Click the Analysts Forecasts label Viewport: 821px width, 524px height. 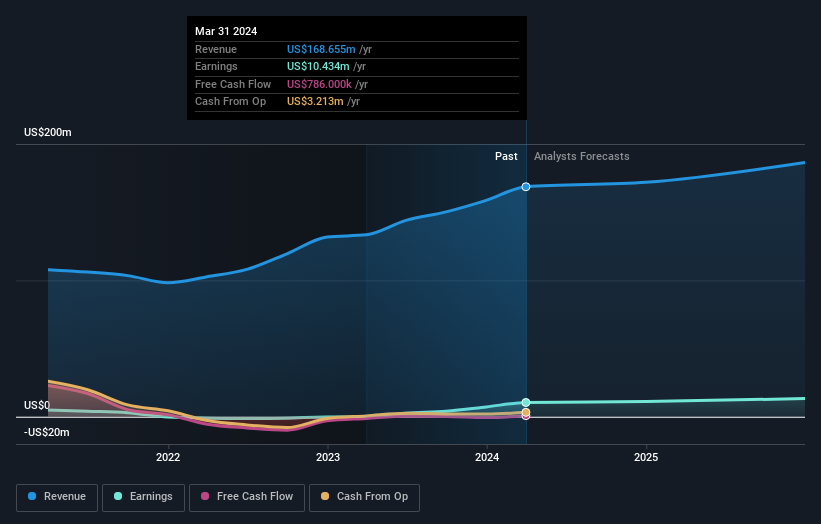pos(582,157)
